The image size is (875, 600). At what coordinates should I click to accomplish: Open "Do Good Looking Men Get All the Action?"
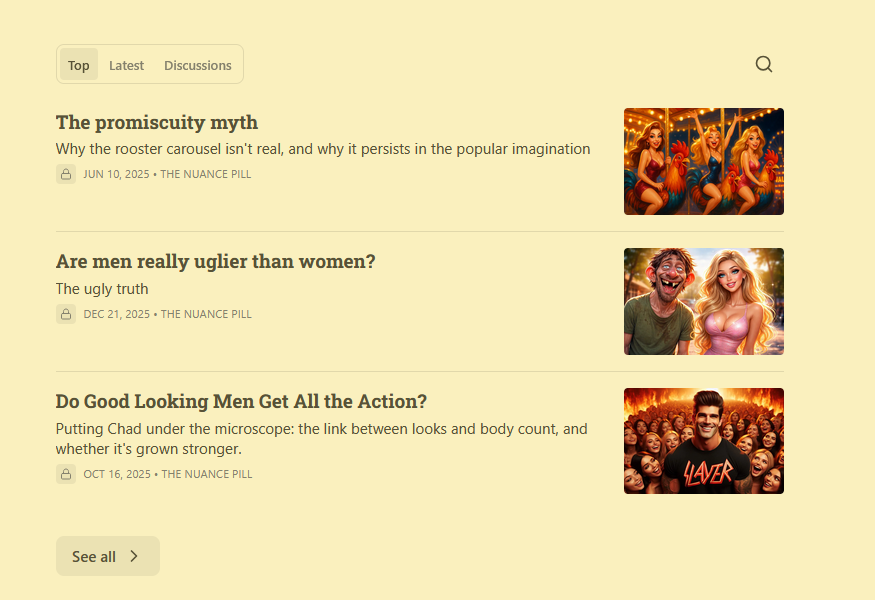[x=241, y=402]
